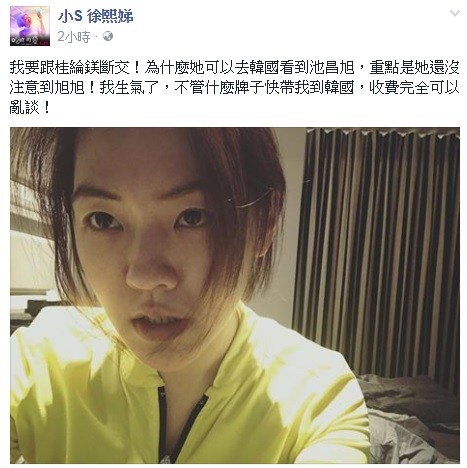Open the 小S 徐熙娣 profile name link
Image resolution: width=467 pixels, height=468 pixels.
point(95,16)
